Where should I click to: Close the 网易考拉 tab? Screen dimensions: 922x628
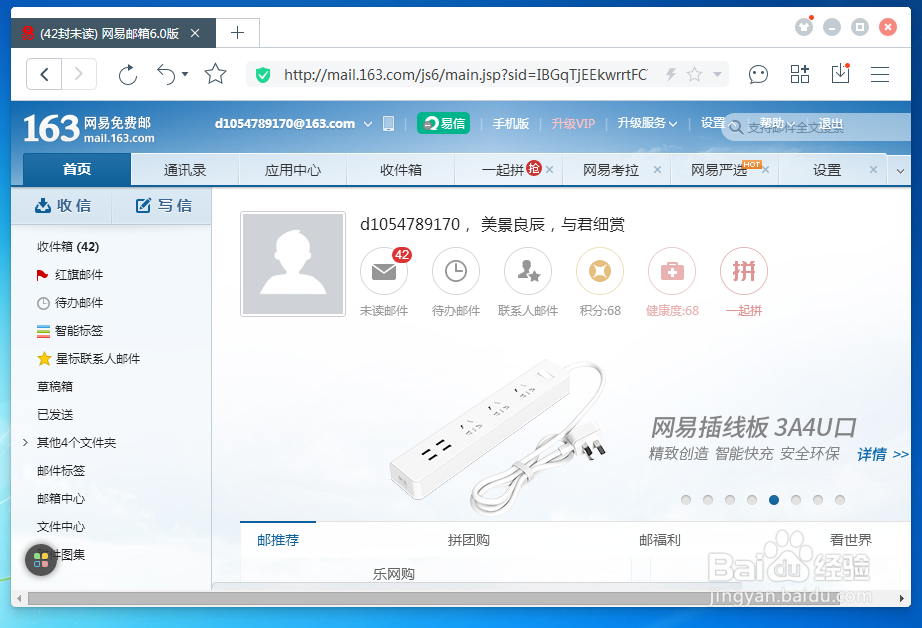click(657, 170)
